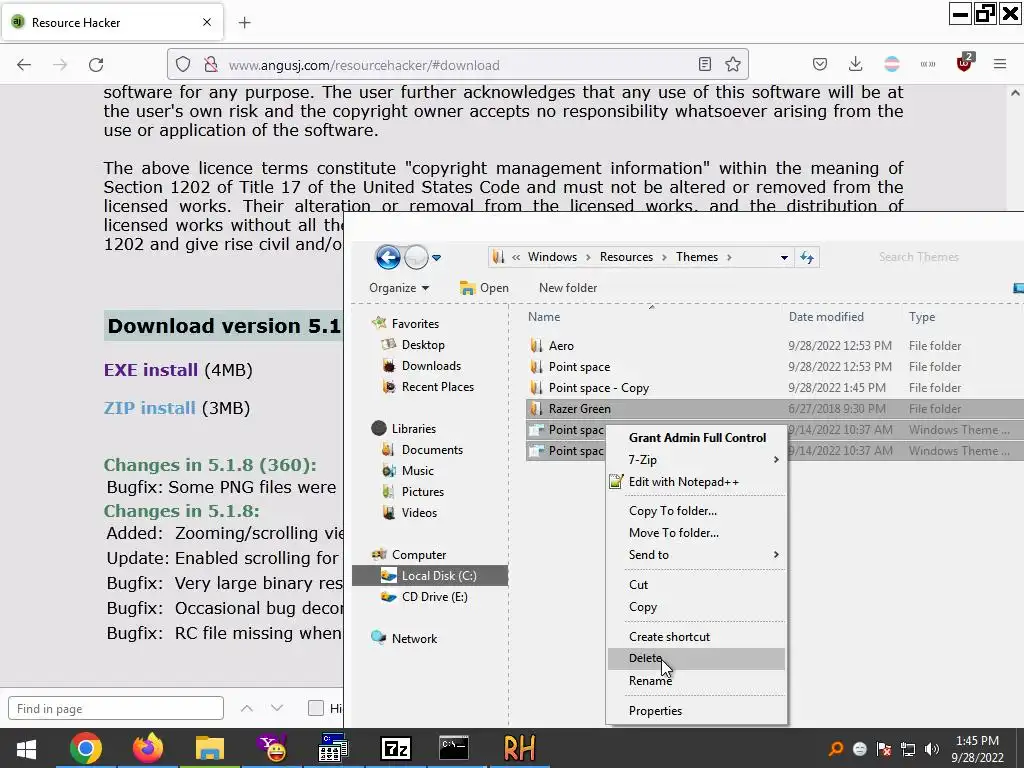Image resolution: width=1024 pixels, height=768 pixels.
Task: Select the Razer Green folder
Action: tap(579, 409)
